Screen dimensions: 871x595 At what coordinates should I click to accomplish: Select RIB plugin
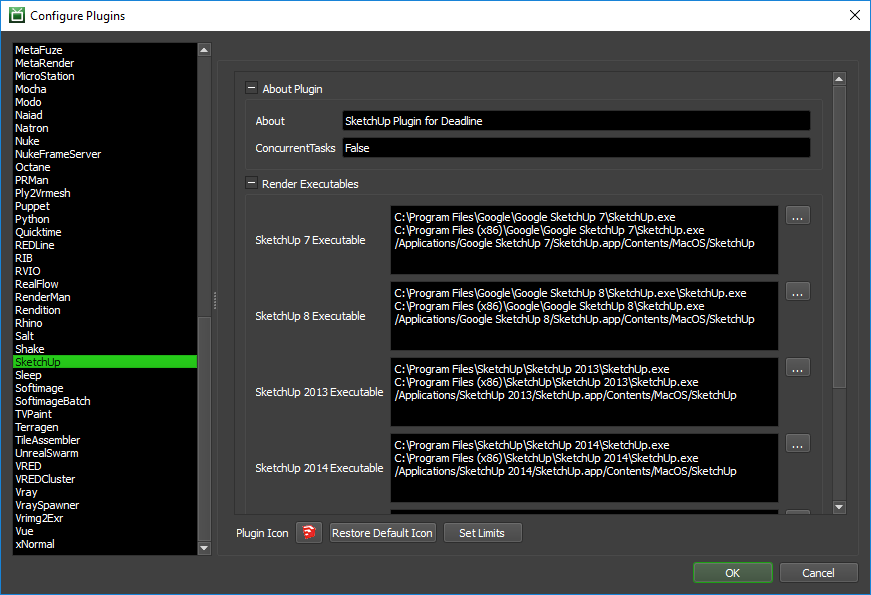105,258
